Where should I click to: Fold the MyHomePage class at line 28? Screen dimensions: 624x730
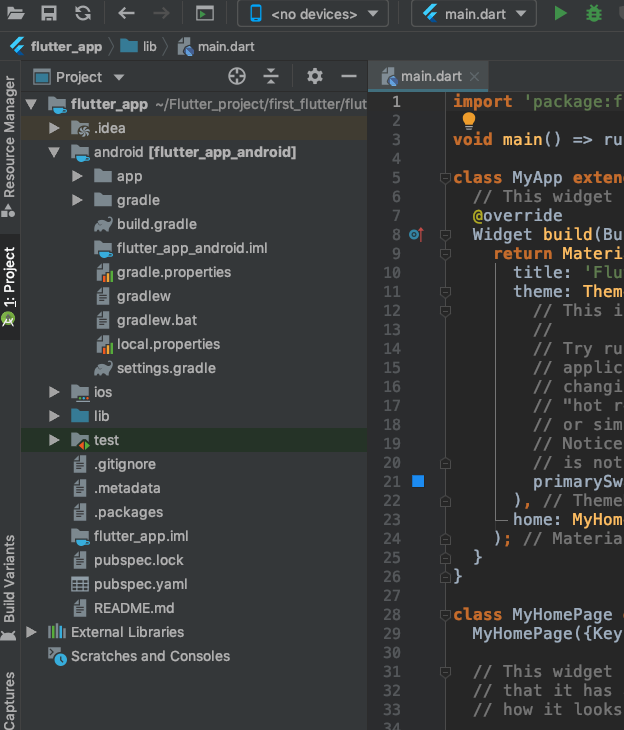445,615
